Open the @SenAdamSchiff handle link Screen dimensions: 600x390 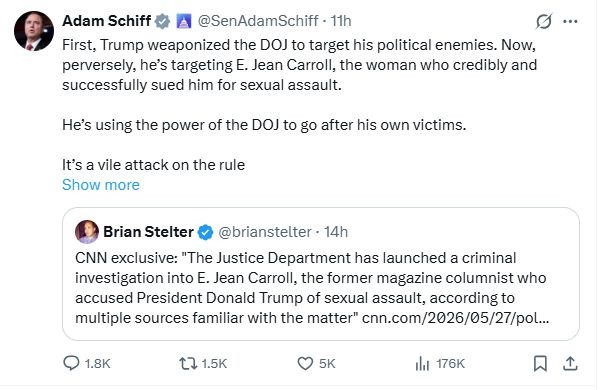258,21
